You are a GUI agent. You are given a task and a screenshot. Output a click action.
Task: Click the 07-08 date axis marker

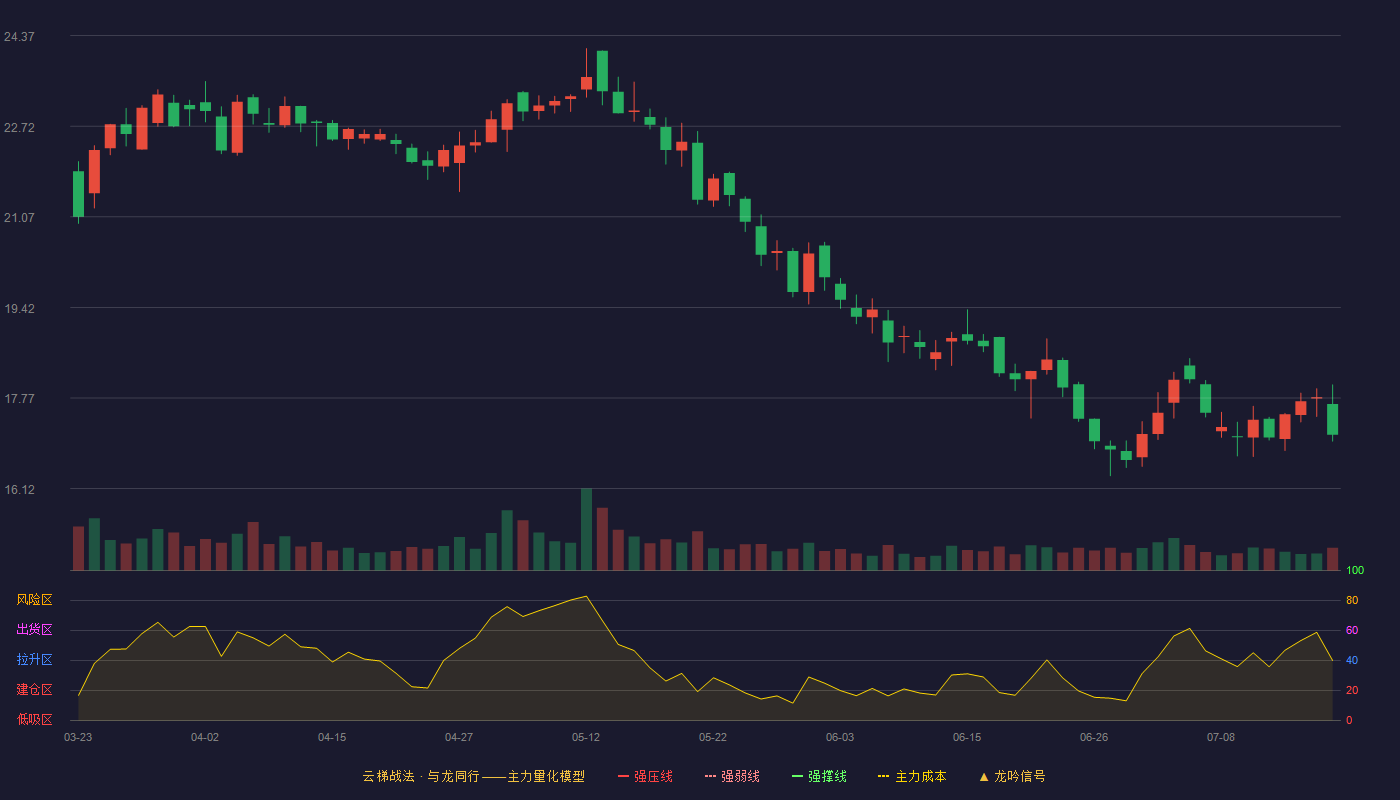pos(1221,737)
